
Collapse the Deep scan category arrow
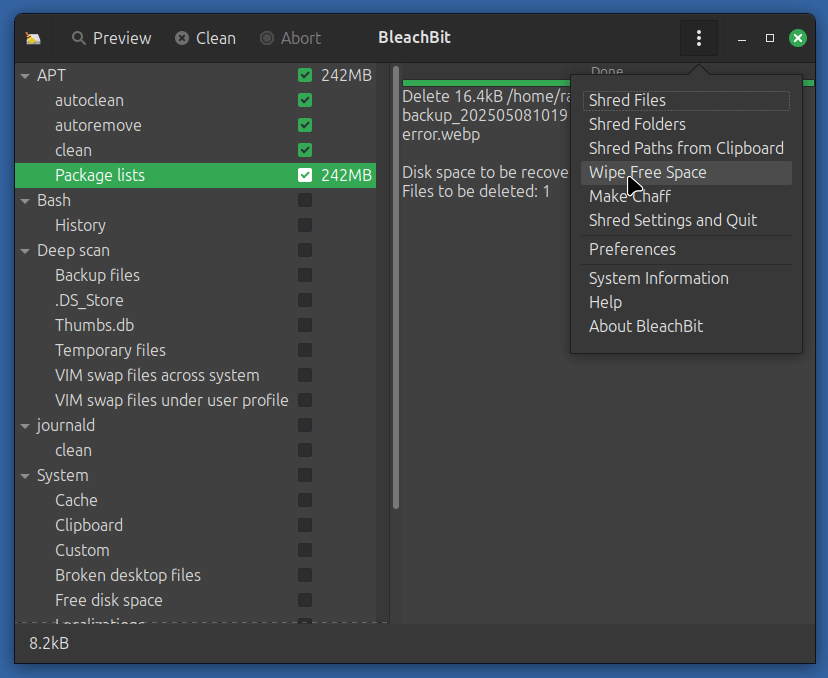coord(26,251)
